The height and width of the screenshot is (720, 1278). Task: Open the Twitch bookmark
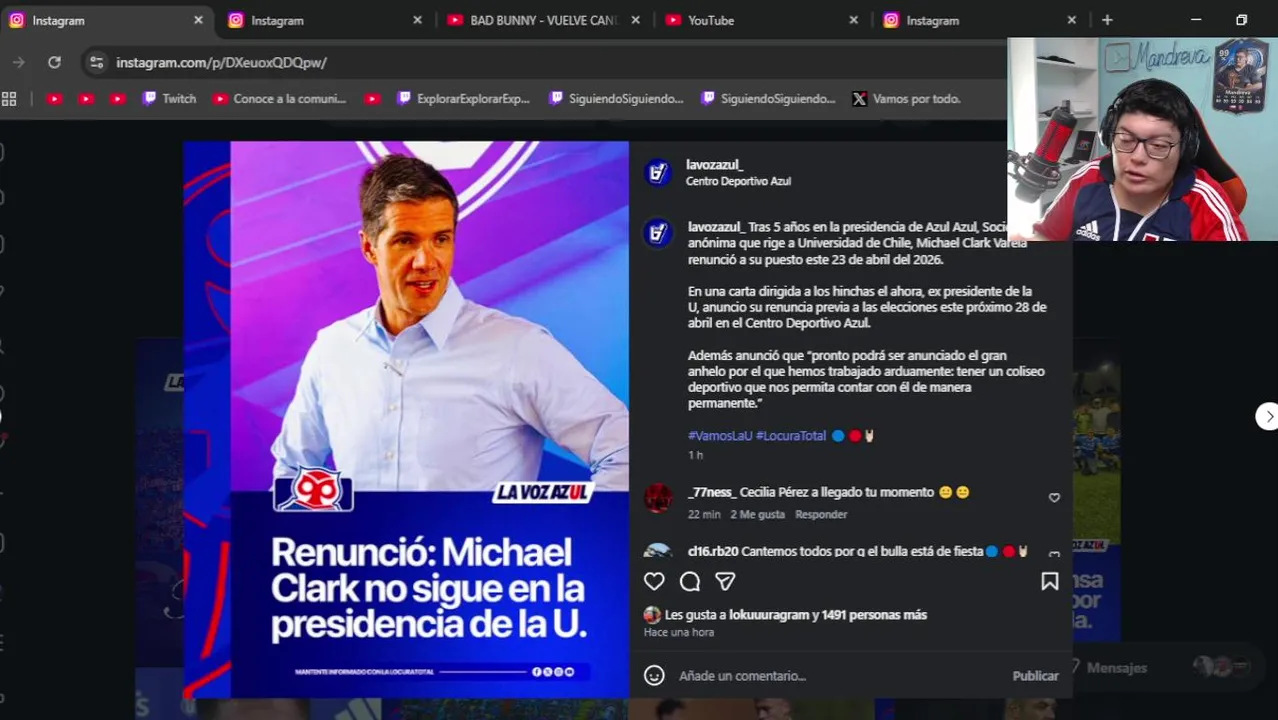click(169, 98)
